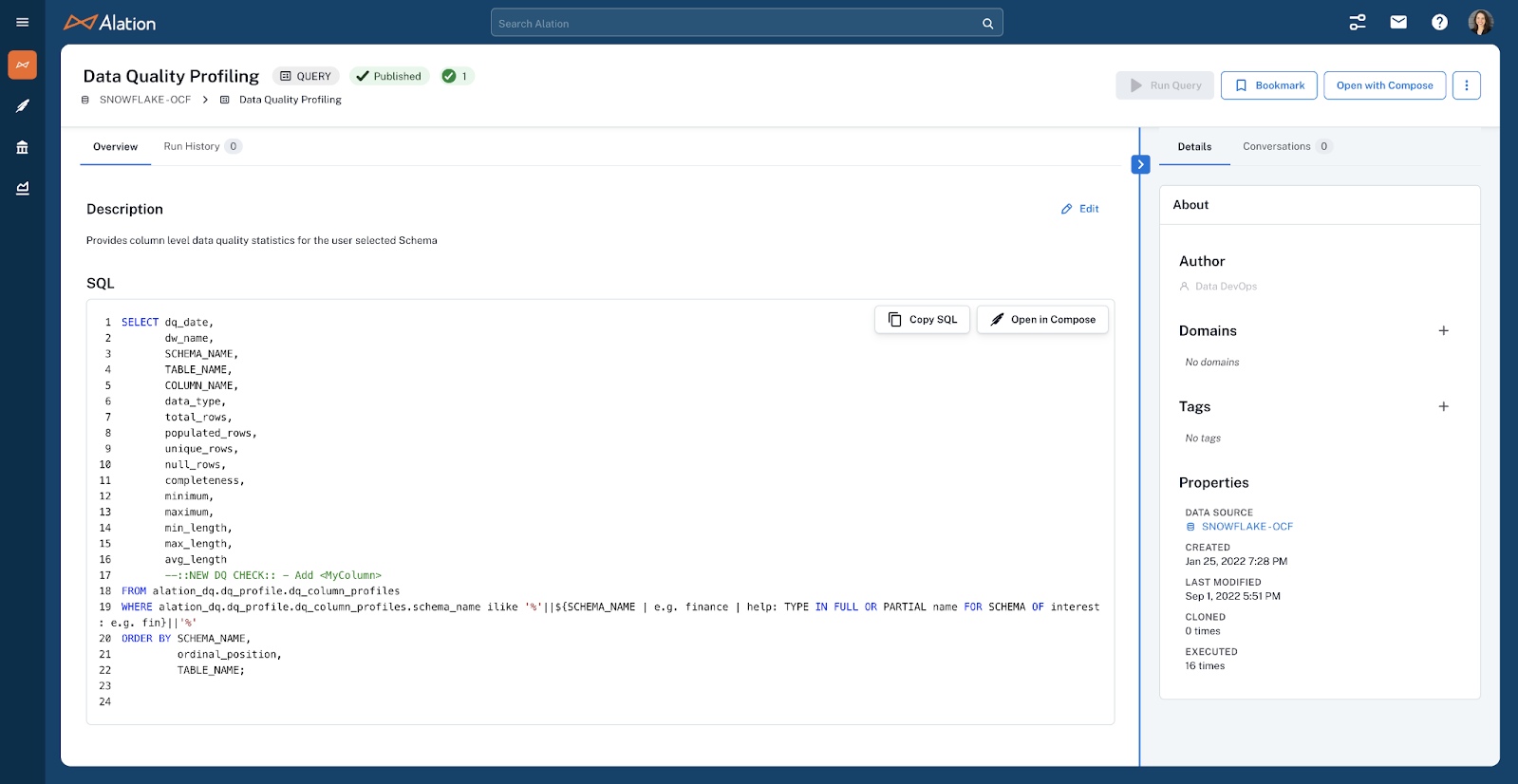Click the green endorsement check badge

click(457, 76)
